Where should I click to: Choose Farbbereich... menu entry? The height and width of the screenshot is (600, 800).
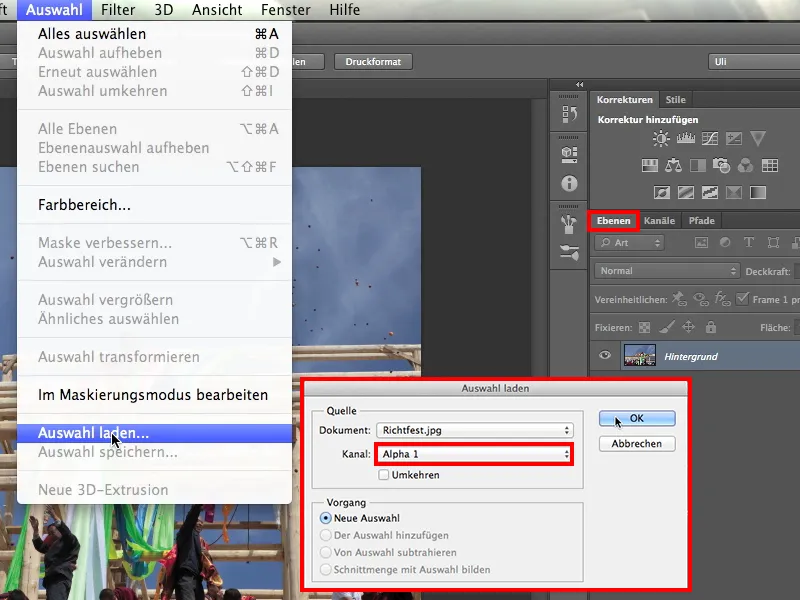click(155, 205)
